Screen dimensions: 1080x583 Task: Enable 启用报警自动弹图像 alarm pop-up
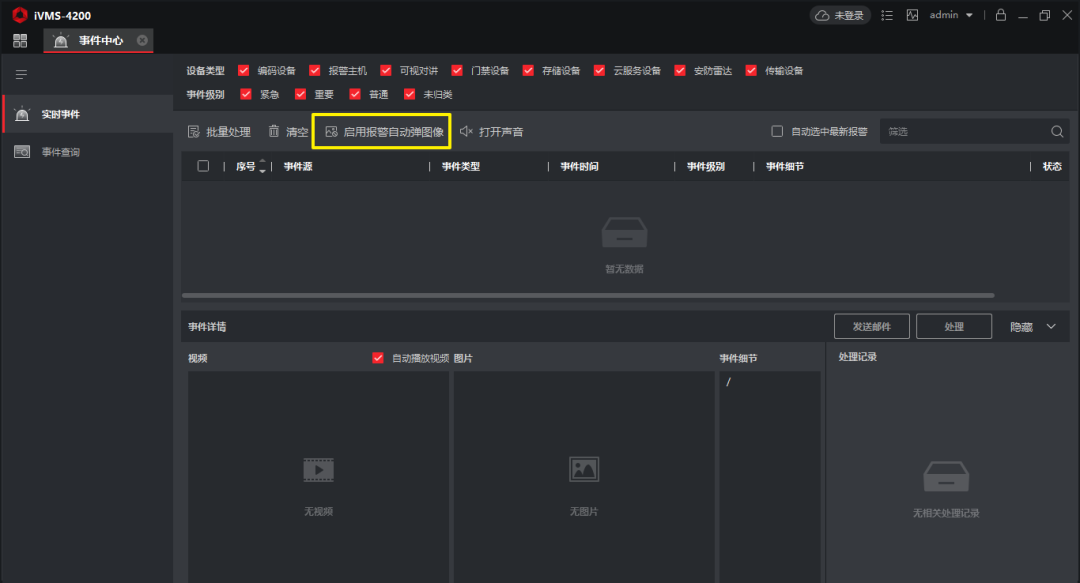(384, 132)
